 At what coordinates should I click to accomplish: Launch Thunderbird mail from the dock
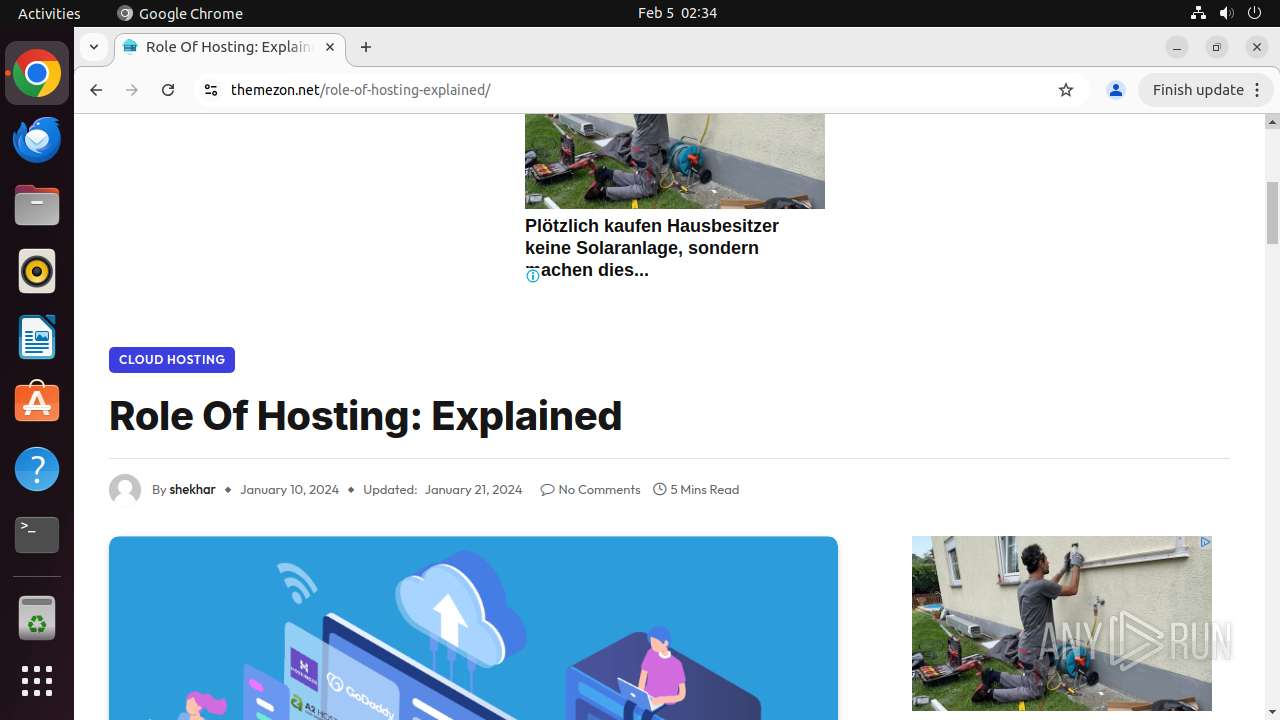click(37, 140)
